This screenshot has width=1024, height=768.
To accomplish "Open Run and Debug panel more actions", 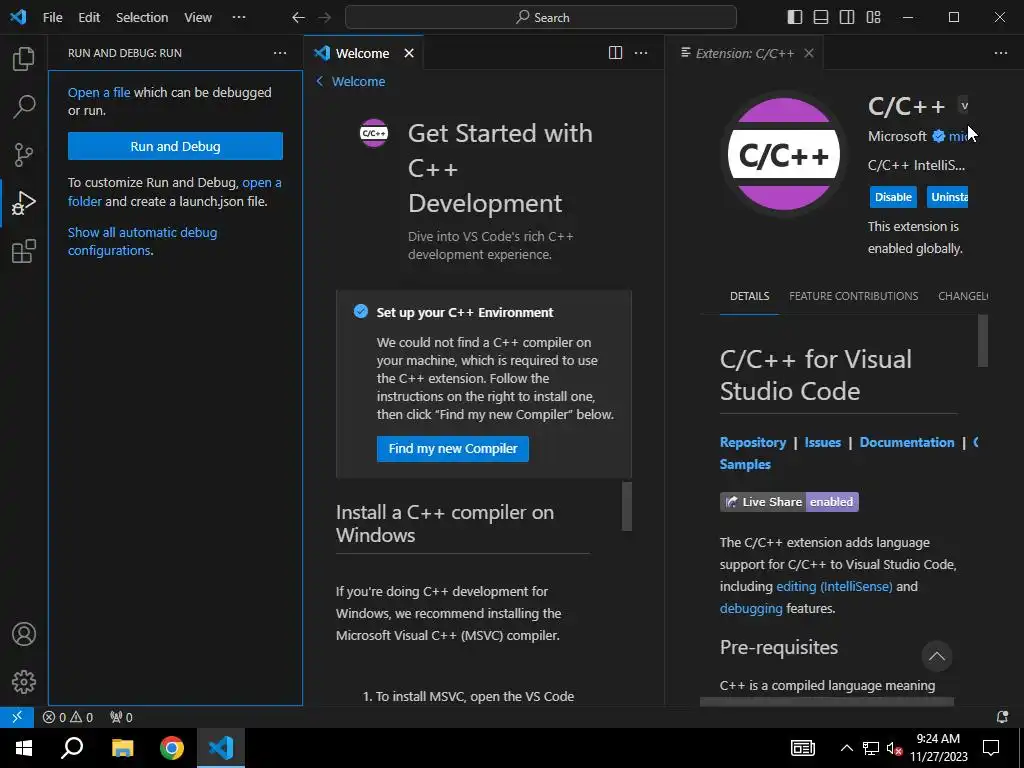I will (x=280, y=53).
